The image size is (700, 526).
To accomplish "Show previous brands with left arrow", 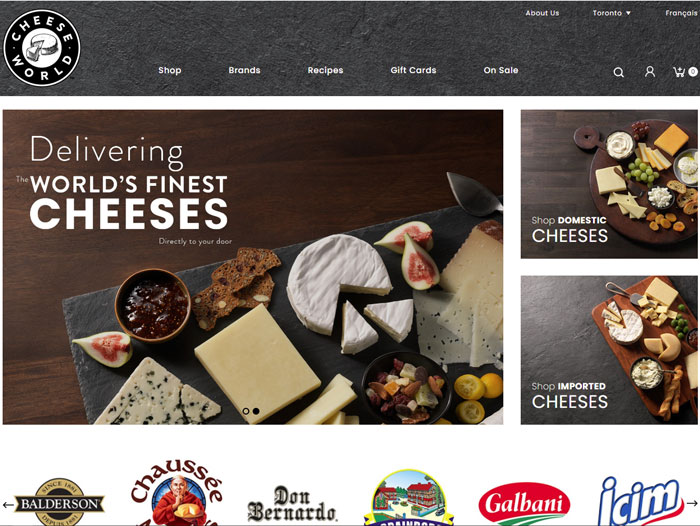I will (8, 505).
